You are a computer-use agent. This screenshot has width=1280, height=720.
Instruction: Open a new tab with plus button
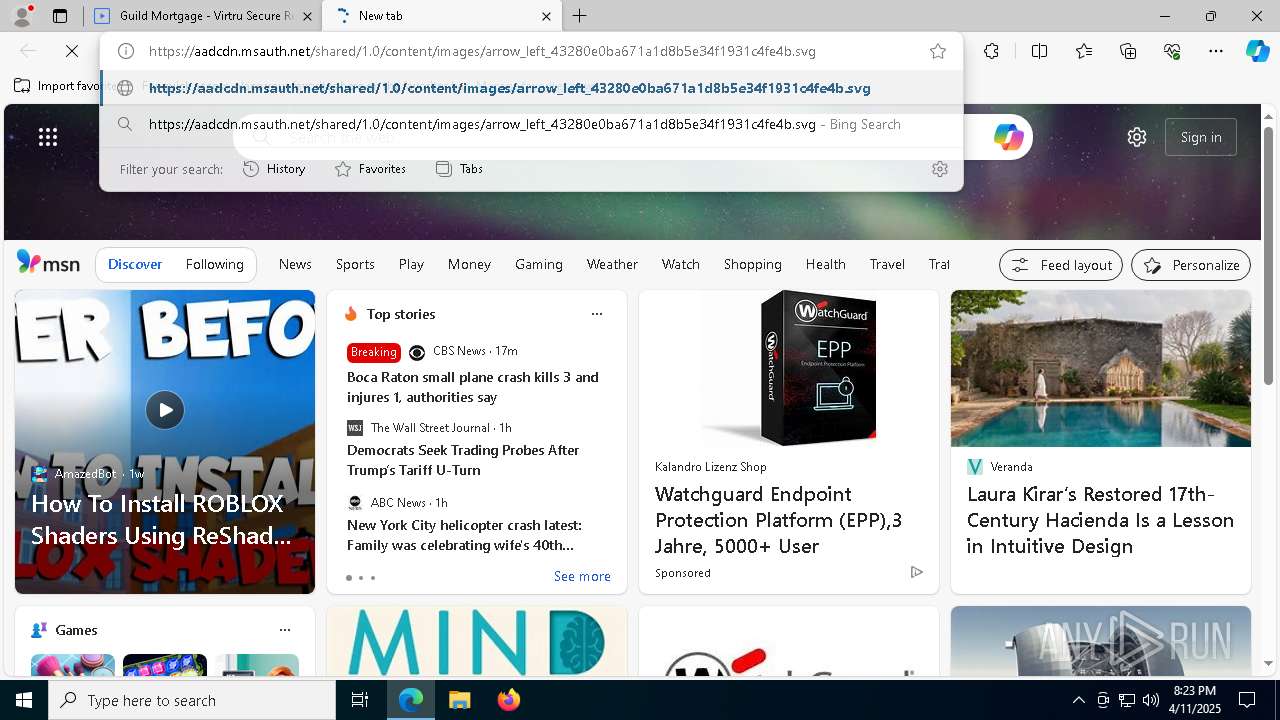pos(580,16)
